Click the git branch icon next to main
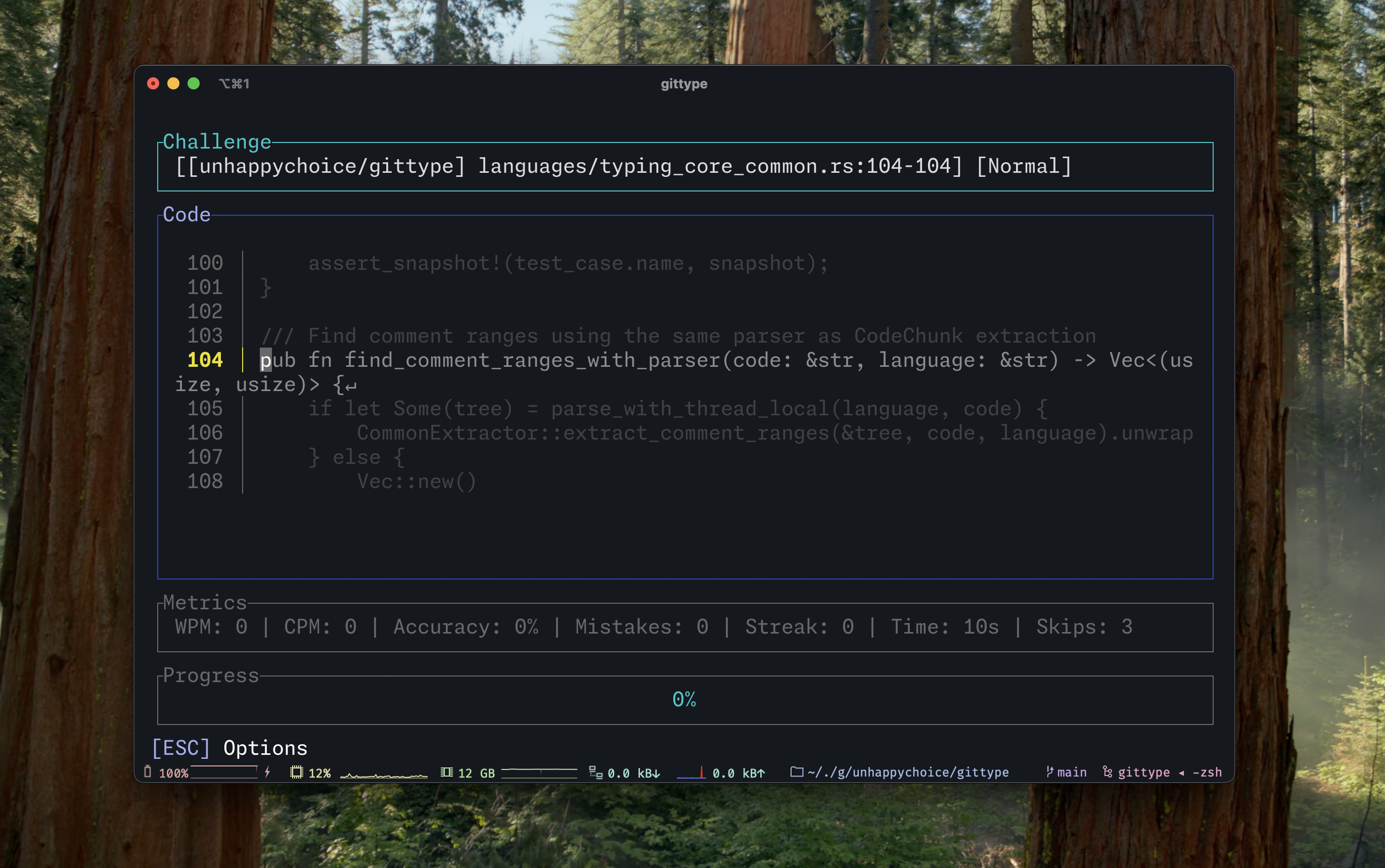The image size is (1385, 868). click(x=1050, y=772)
